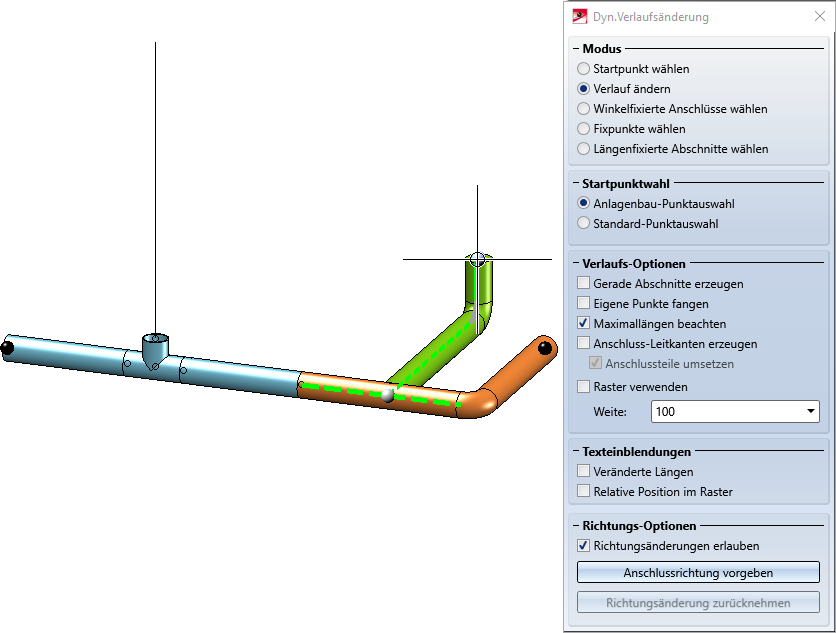Click the orange elbow bend of the pipe

(x=477, y=404)
